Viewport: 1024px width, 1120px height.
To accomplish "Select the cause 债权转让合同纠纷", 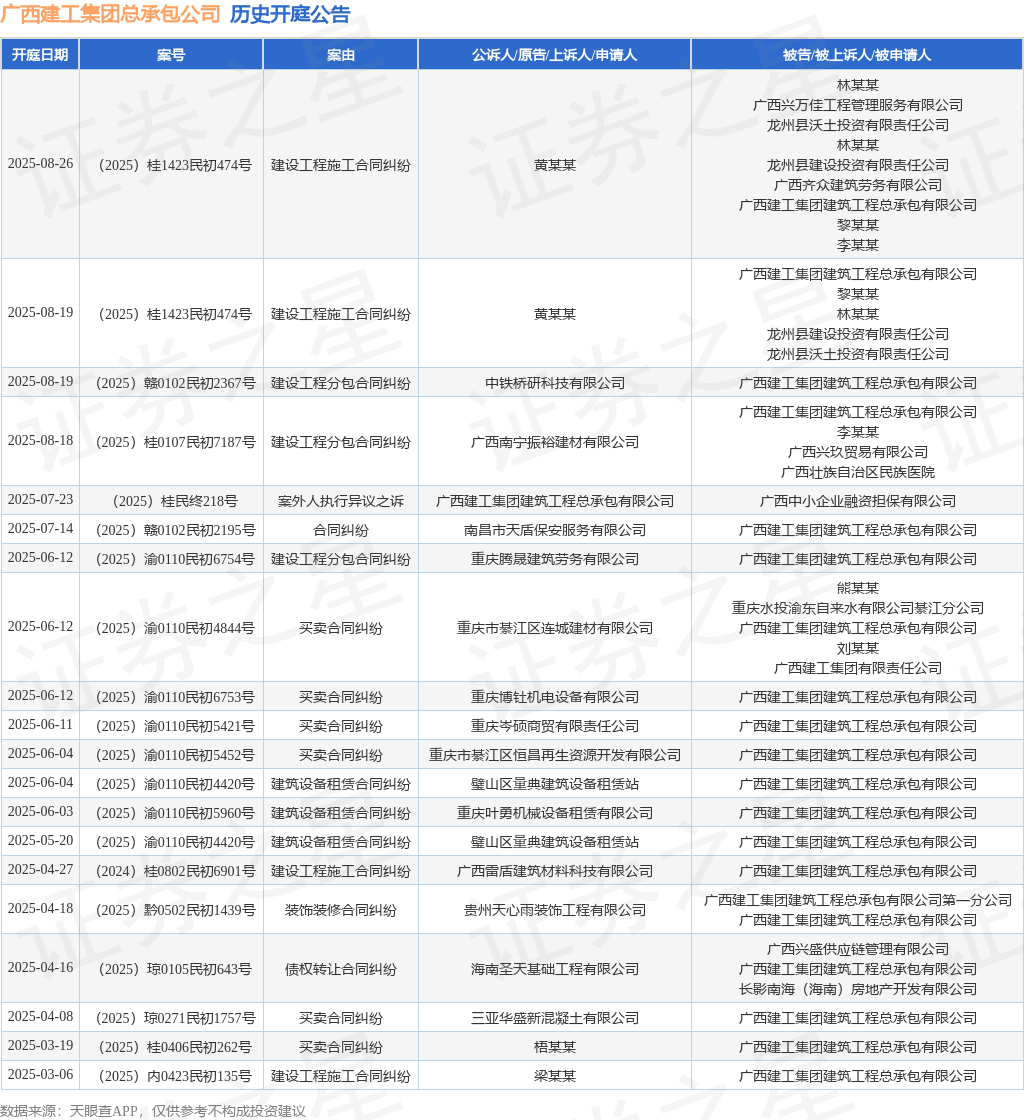I will pos(341,969).
